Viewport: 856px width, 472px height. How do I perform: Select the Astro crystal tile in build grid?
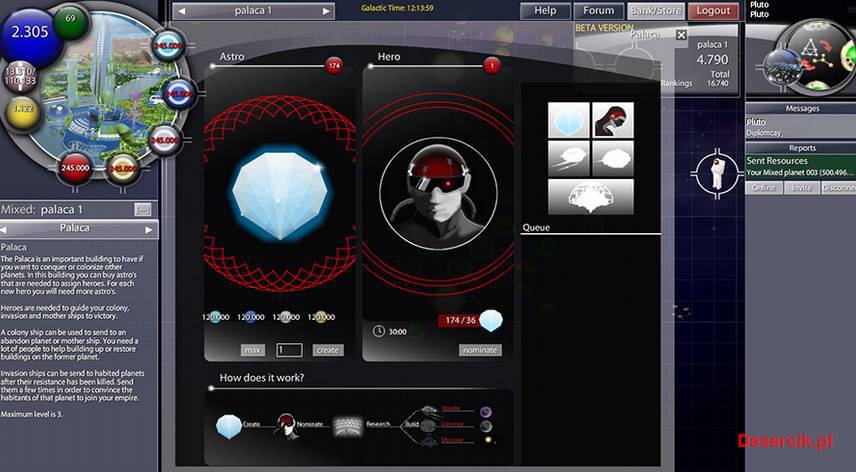pyautogui.click(x=568, y=119)
